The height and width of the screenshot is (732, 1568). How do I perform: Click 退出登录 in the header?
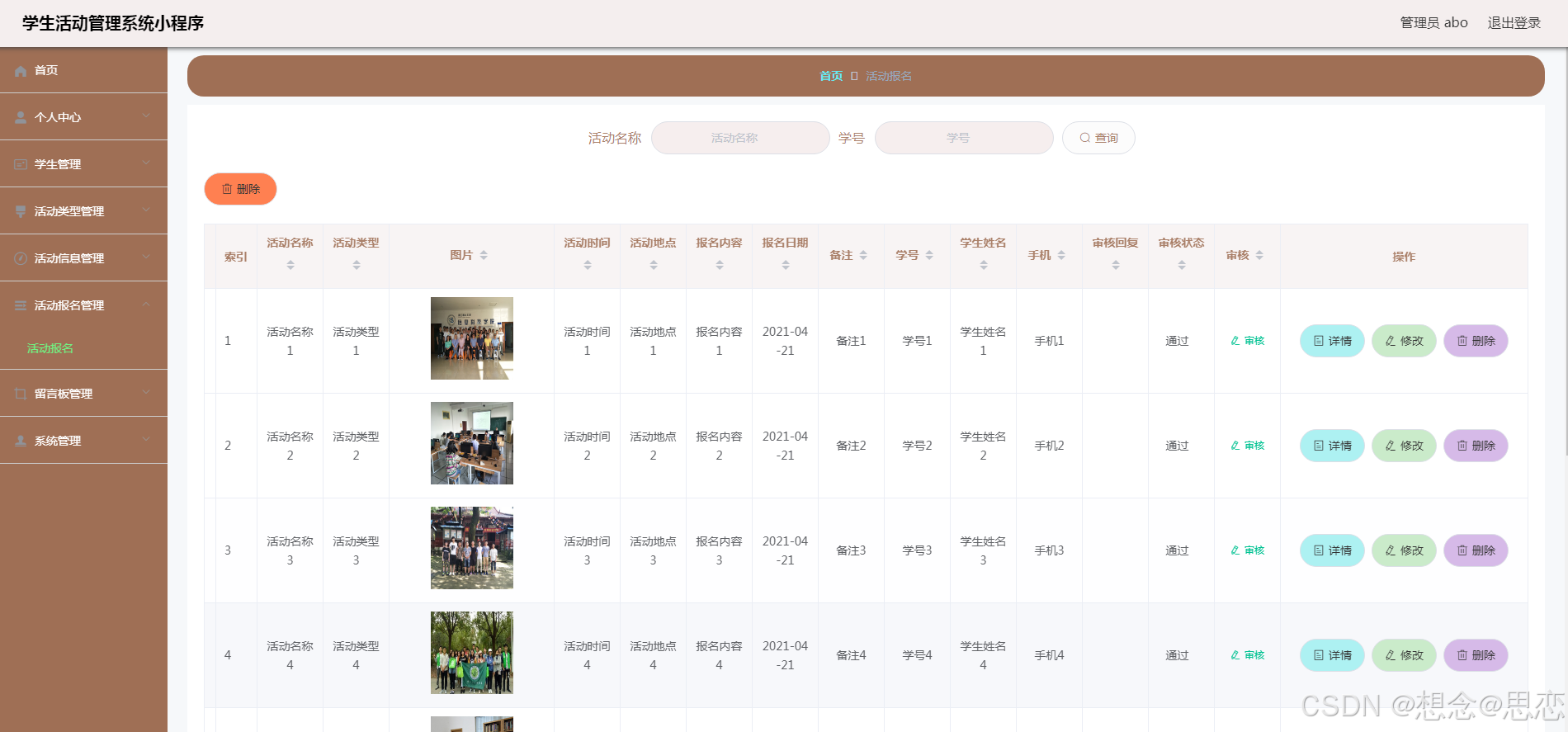[1514, 23]
